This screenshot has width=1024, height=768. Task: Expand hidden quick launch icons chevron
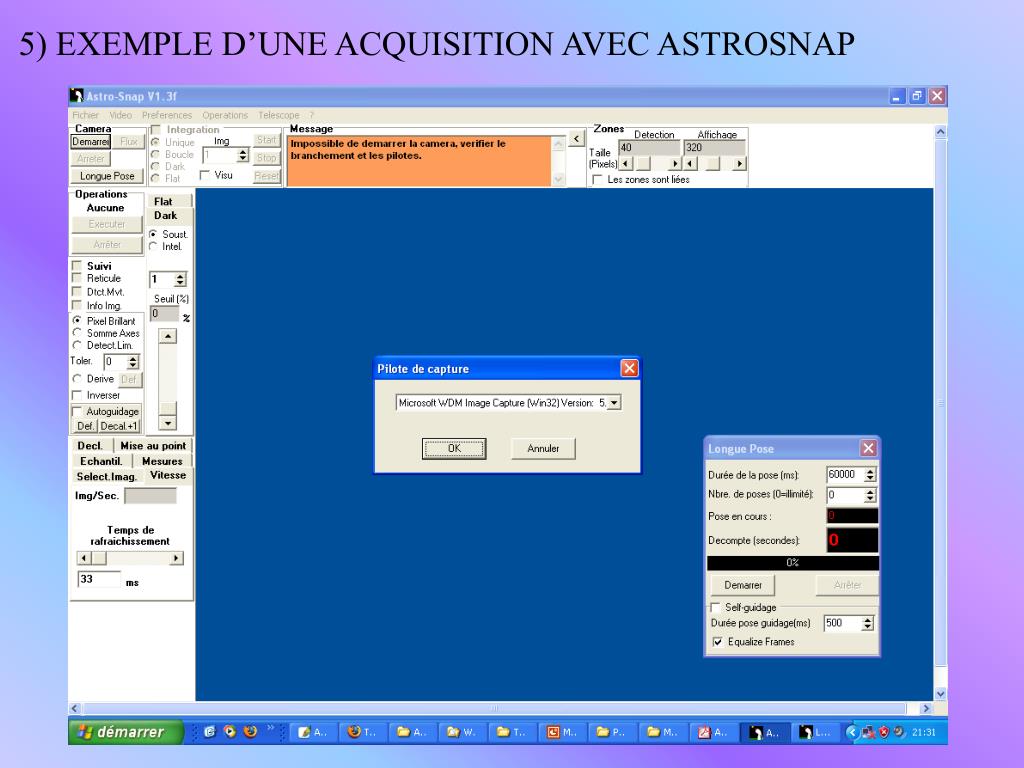coord(270,728)
